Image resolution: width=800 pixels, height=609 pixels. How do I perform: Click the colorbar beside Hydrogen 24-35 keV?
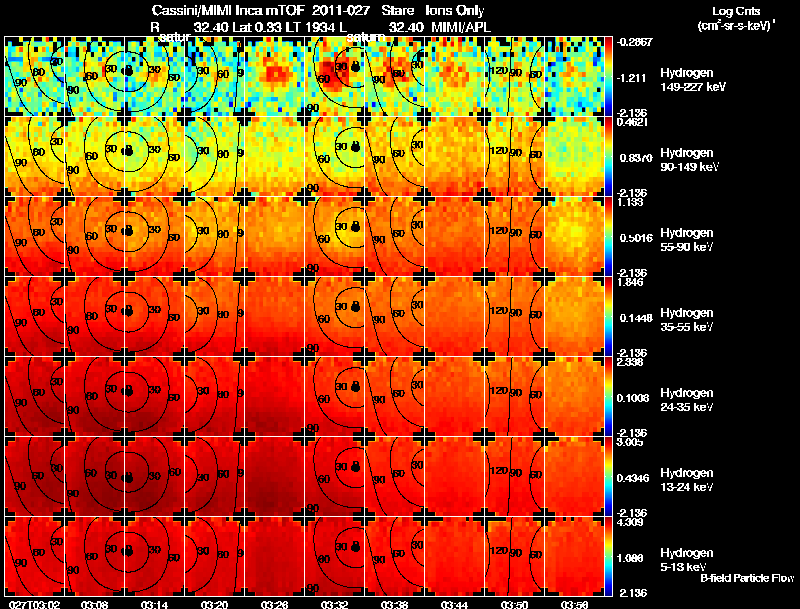(608, 397)
